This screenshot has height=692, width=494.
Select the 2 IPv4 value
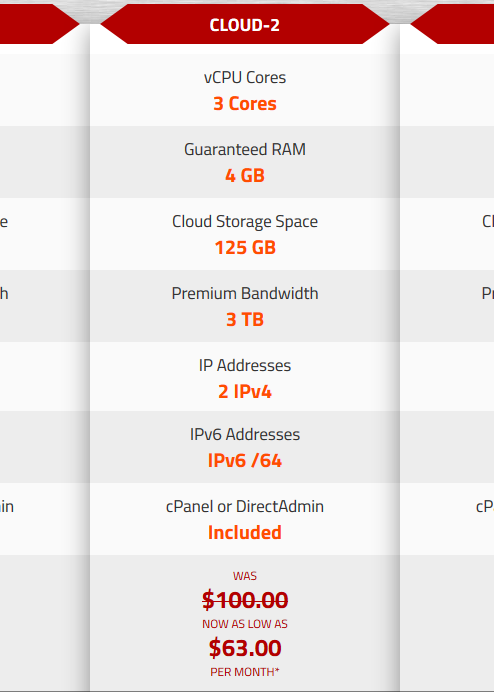pos(245,391)
